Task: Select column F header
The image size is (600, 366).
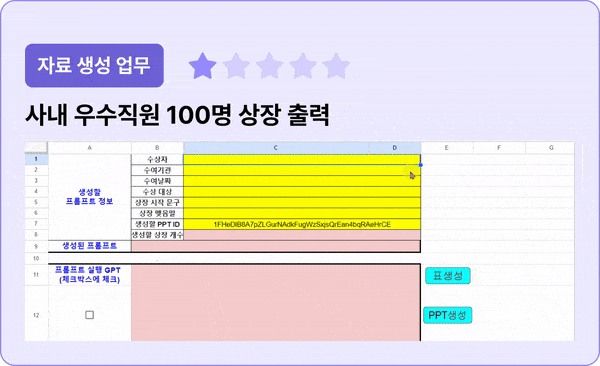Action: [x=499, y=148]
